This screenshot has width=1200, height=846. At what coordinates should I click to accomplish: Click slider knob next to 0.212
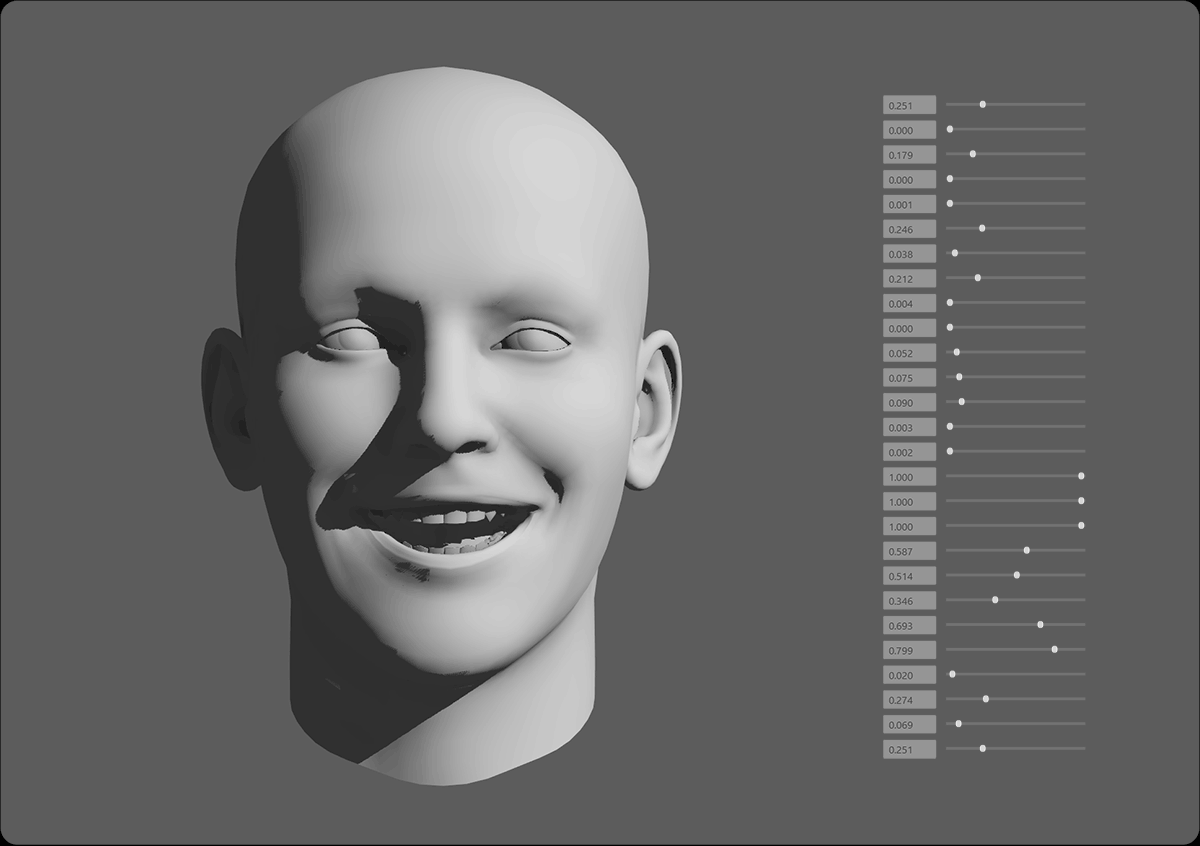pos(978,278)
